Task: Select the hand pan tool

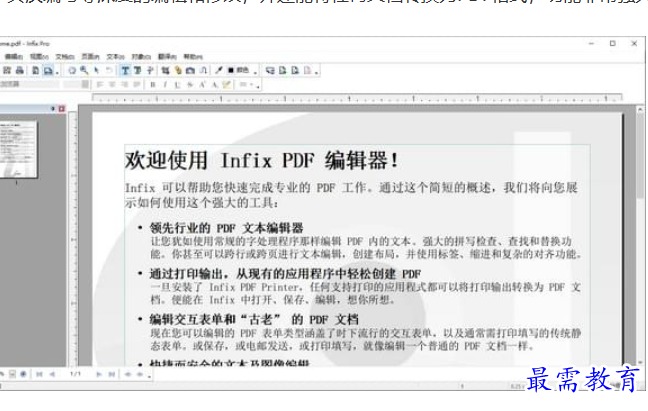Action: [72, 70]
